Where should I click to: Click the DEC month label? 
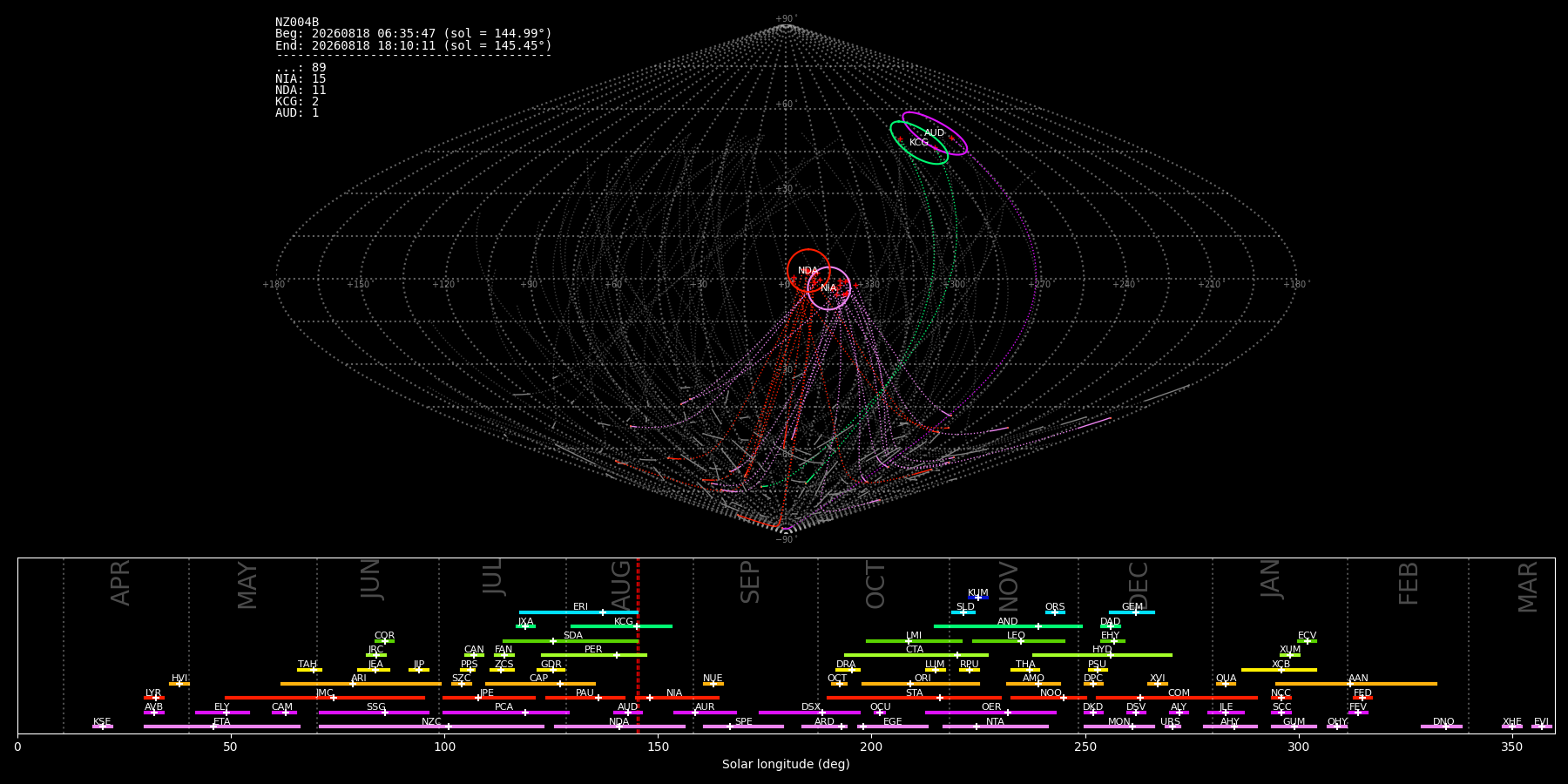click(1139, 584)
